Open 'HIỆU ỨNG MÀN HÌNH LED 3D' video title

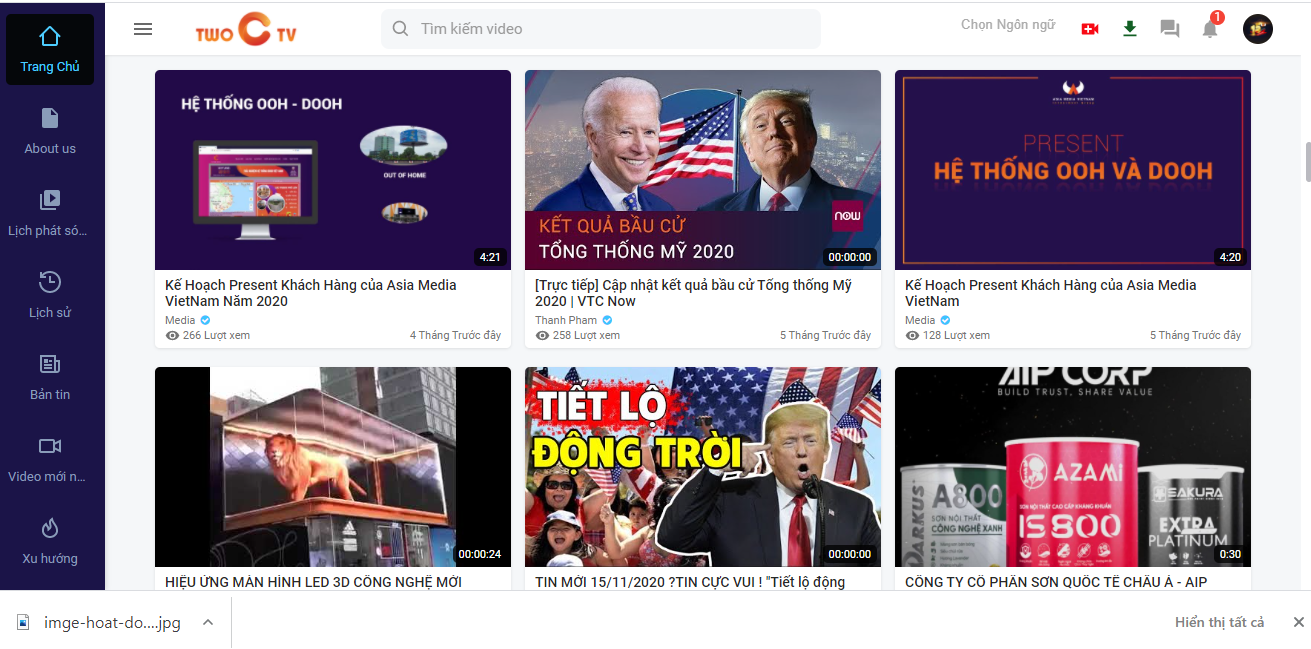[x=314, y=582]
